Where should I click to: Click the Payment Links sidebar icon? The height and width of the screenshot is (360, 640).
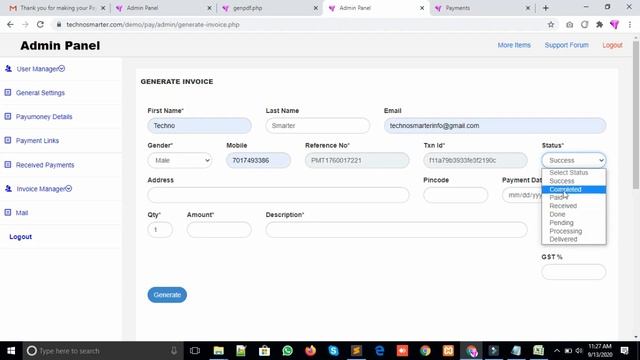pyautogui.click(x=8, y=140)
